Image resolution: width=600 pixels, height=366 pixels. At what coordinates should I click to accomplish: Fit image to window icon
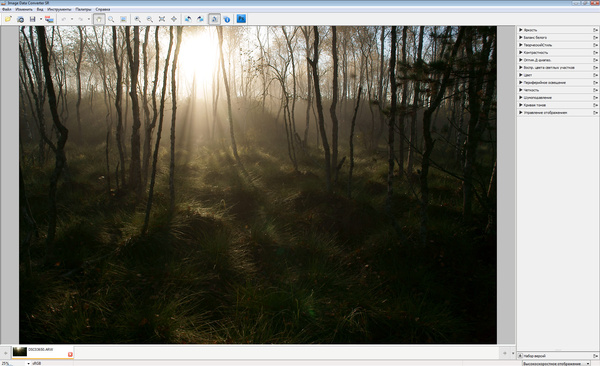162,19
